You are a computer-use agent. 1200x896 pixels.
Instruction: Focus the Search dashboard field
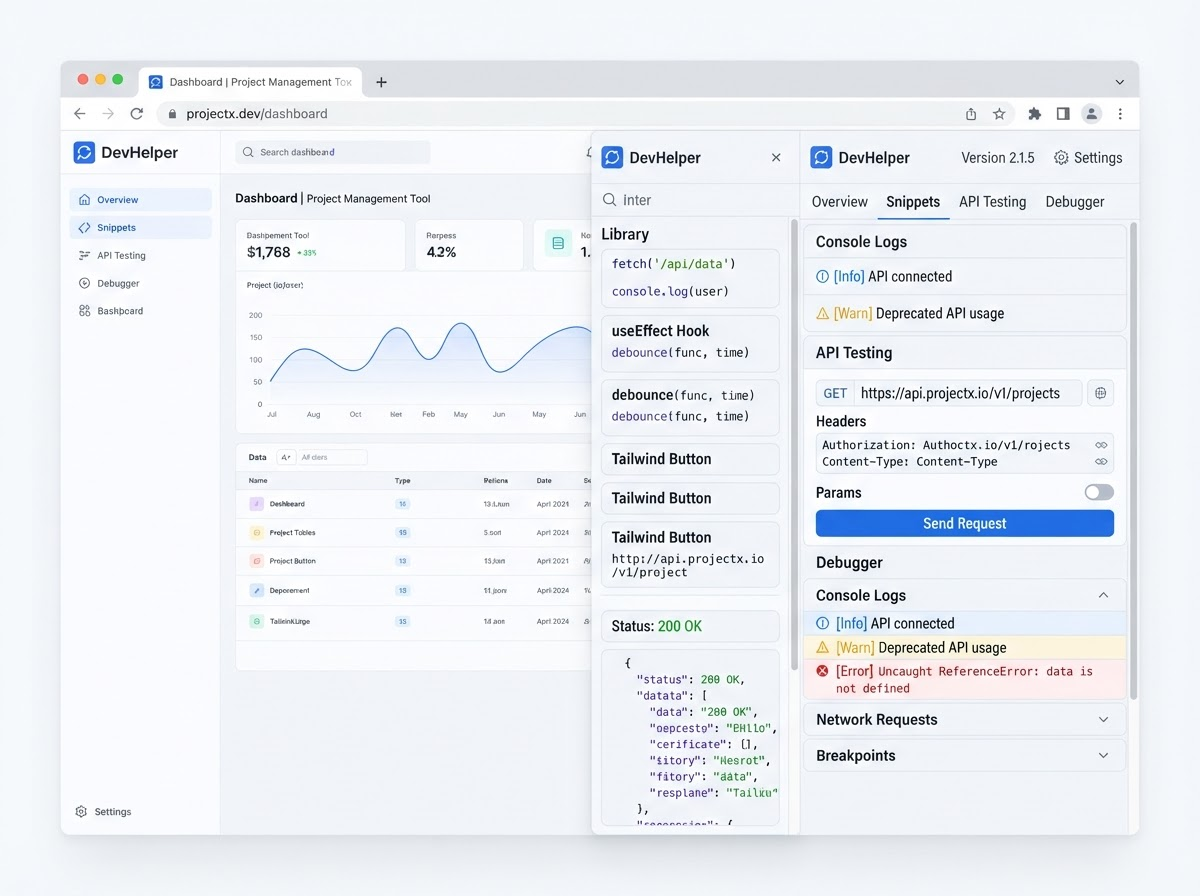point(333,152)
